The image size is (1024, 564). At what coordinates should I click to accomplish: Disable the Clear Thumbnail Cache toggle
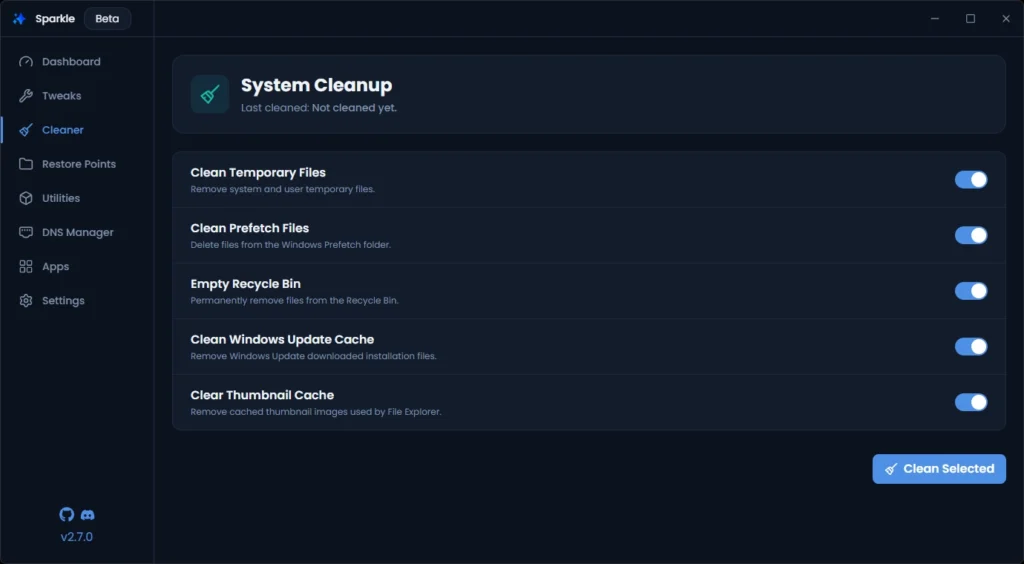click(x=970, y=402)
